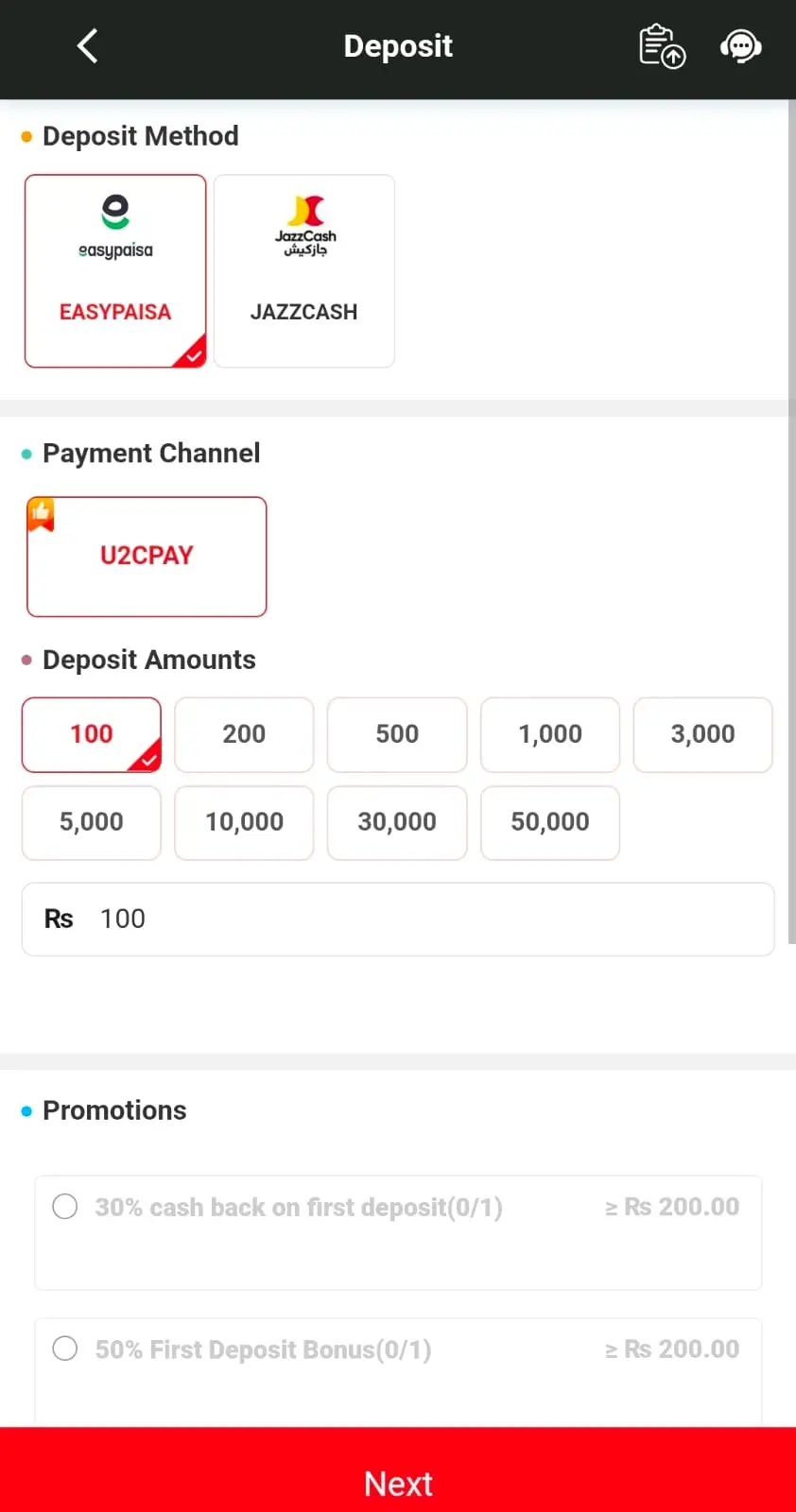
Task: Click the Deposit page title
Action: pyautogui.click(x=398, y=46)
